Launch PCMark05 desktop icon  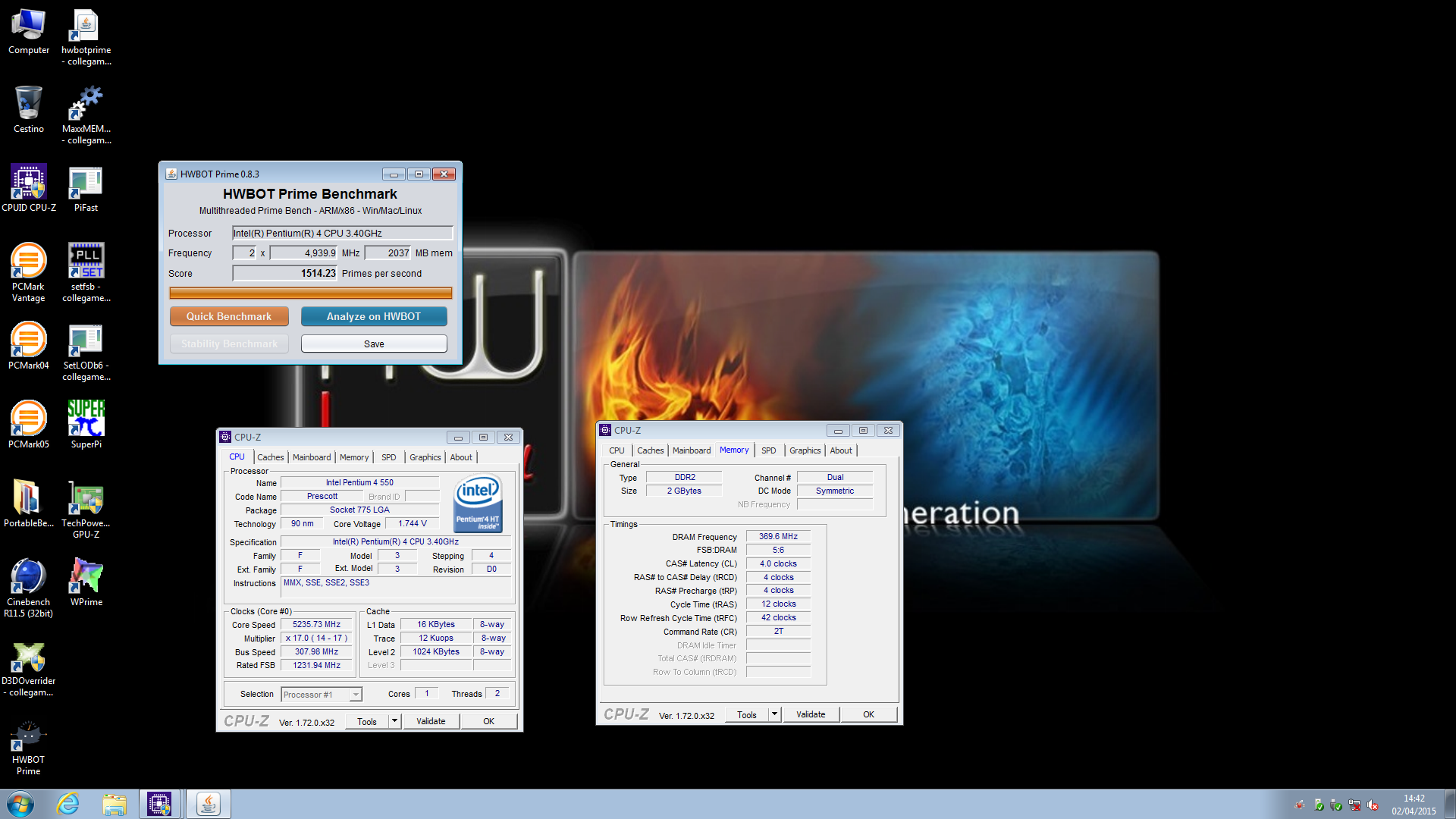coord(29,425)
